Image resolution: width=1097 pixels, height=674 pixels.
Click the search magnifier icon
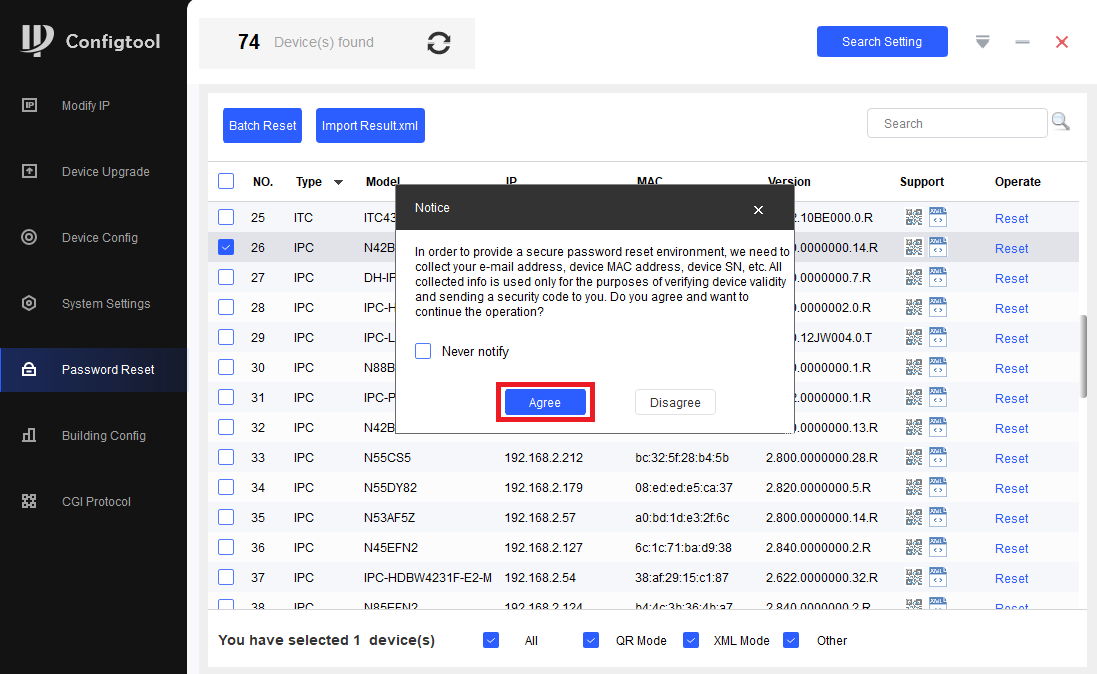click(1061, 122)
